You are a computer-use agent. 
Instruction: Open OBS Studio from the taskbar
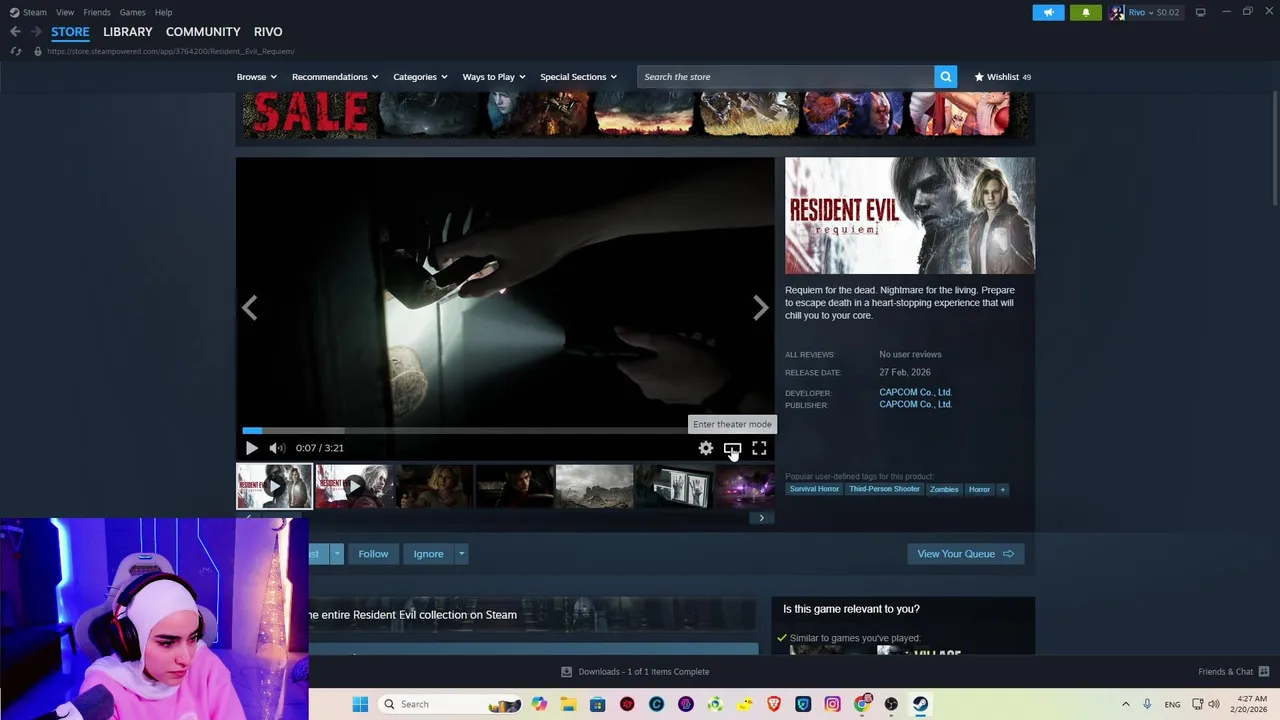point(891,704)
